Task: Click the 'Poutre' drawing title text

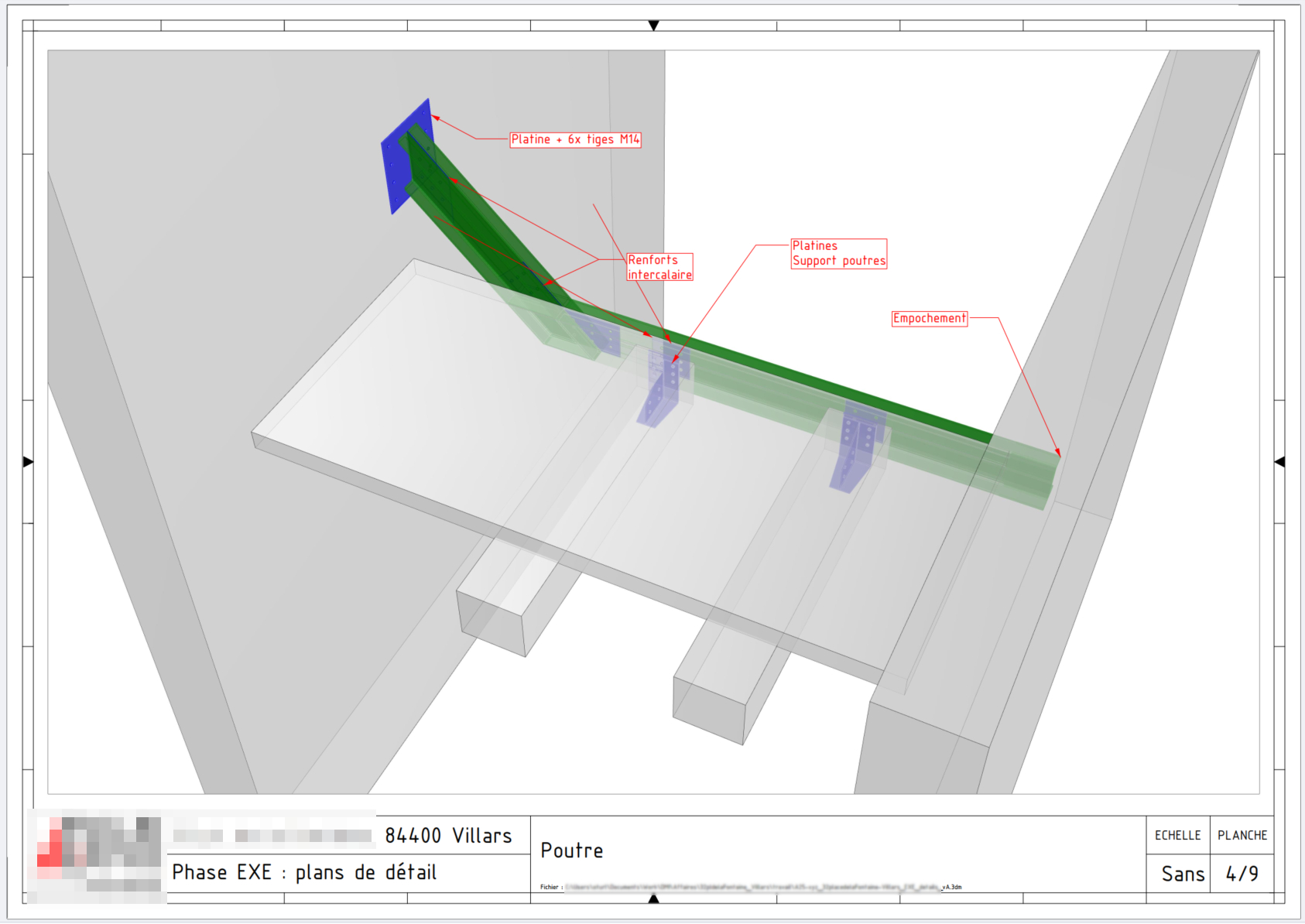Action: (x=572, y=850)
